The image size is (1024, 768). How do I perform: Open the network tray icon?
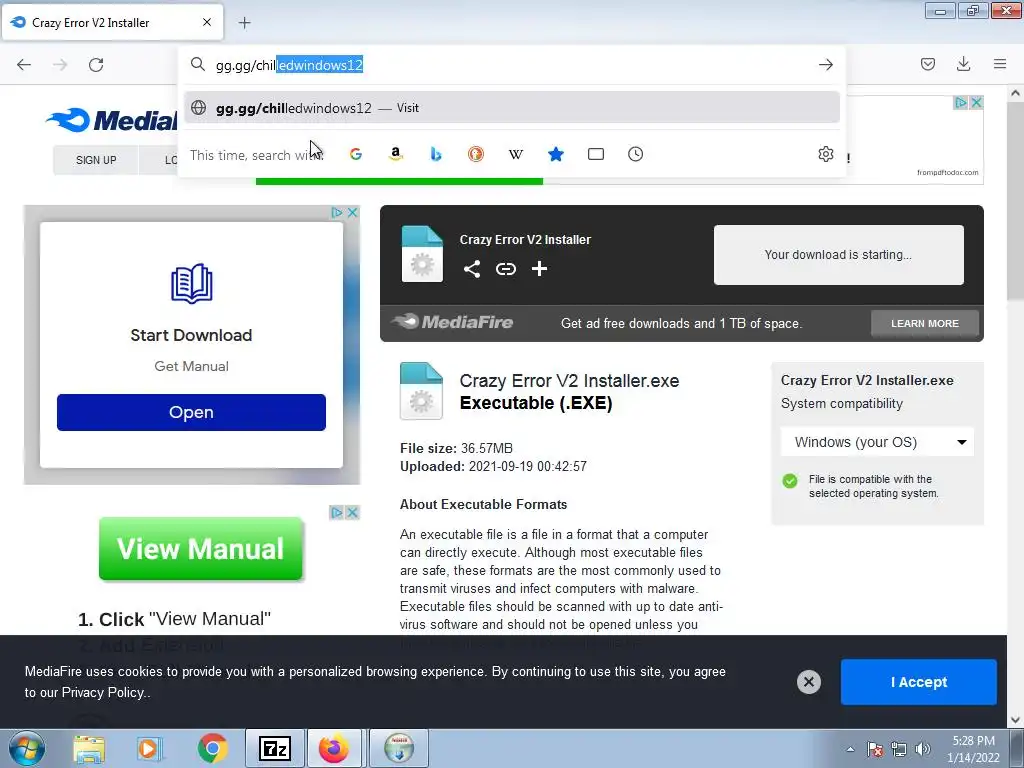click(x=899, y=749)
